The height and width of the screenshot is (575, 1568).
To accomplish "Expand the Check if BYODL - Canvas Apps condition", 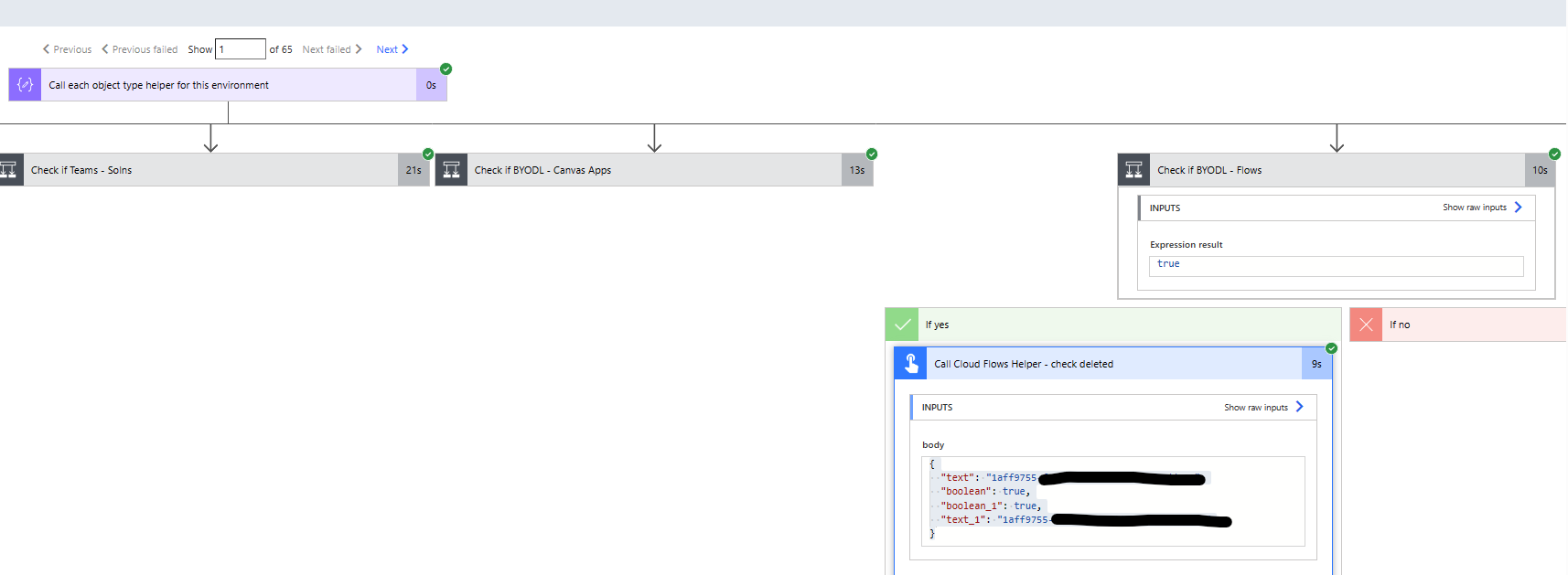I will [654, 170].
